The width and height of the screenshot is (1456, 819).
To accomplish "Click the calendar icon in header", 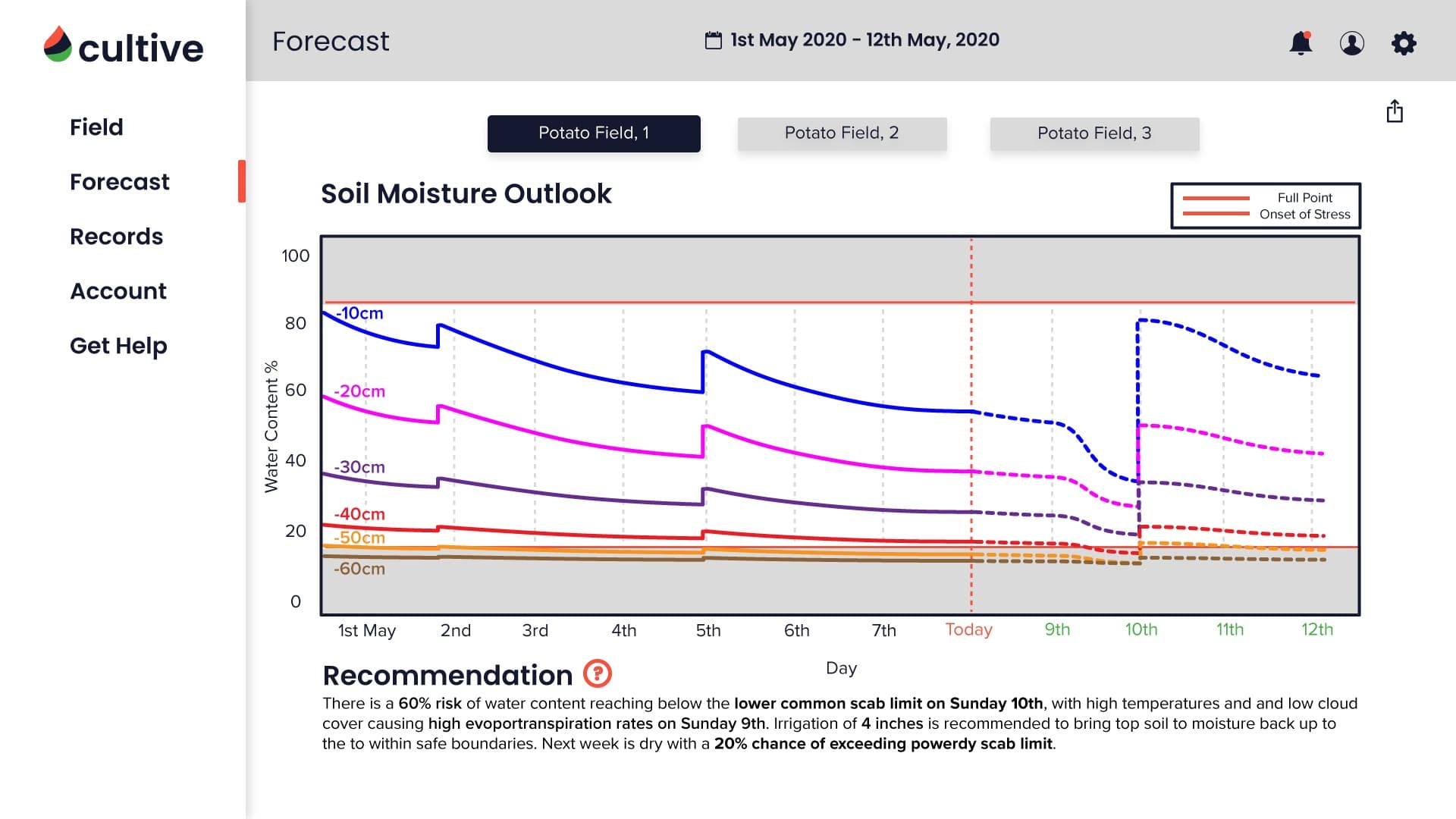I will click(713, 40).
